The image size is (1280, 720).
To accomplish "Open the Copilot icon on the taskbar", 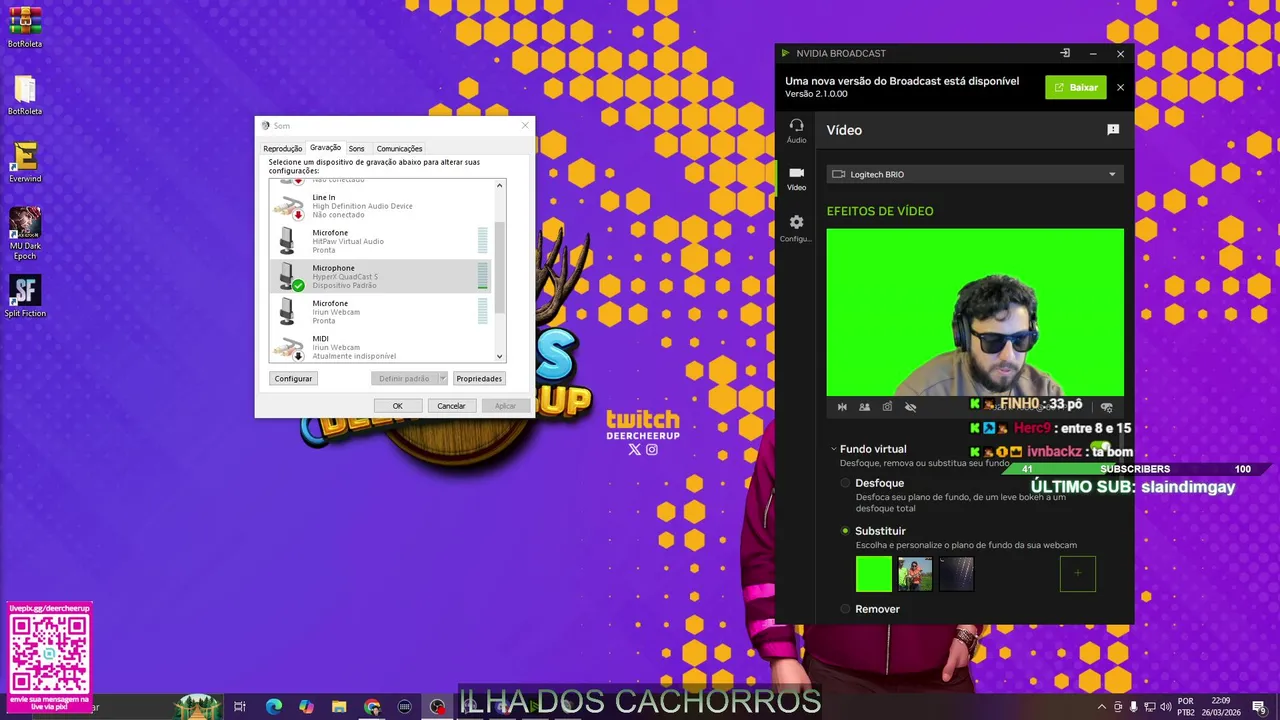I will 306,707.
